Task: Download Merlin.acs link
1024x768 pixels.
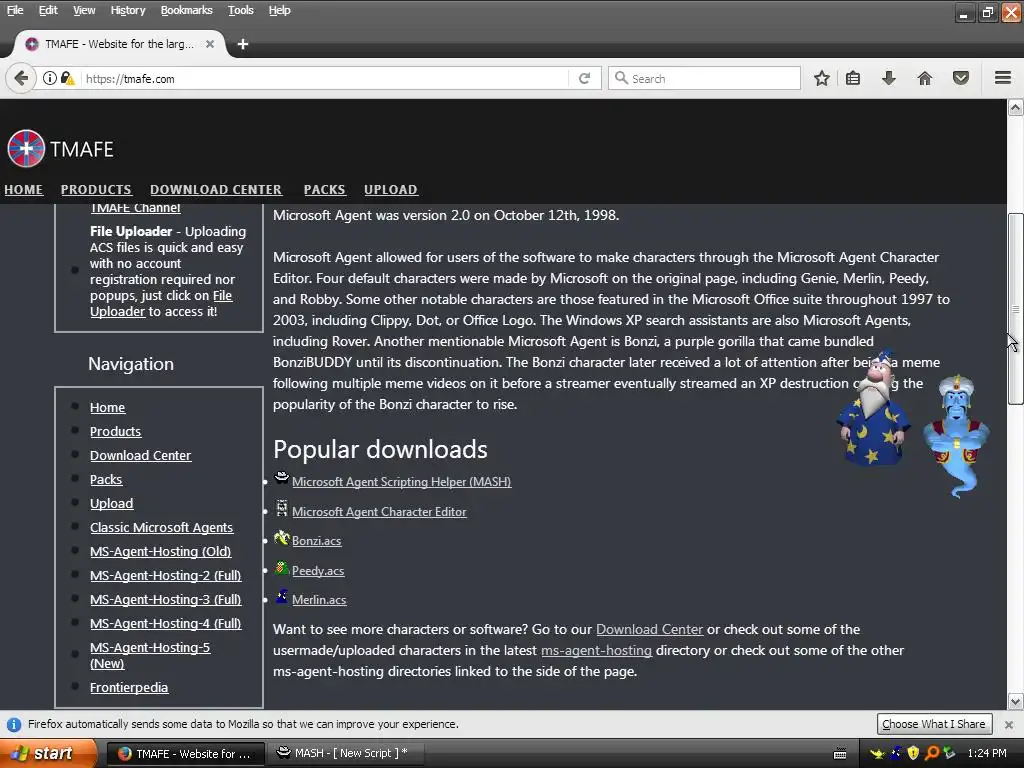Action: pos(319,600)
